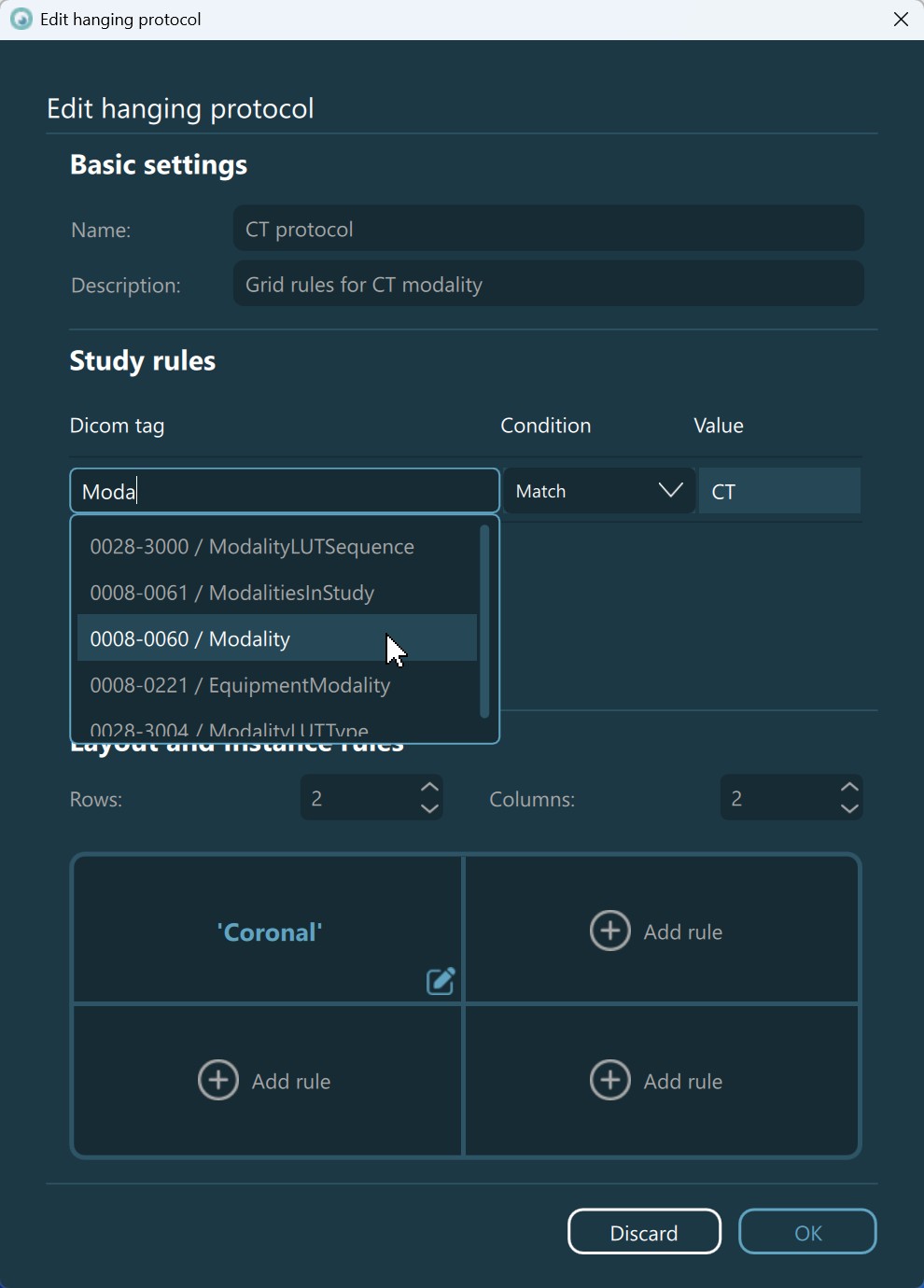This screenshot has width=924, height=1288.
Task: Click the Discard button
Action: [x=644, y=1232]
